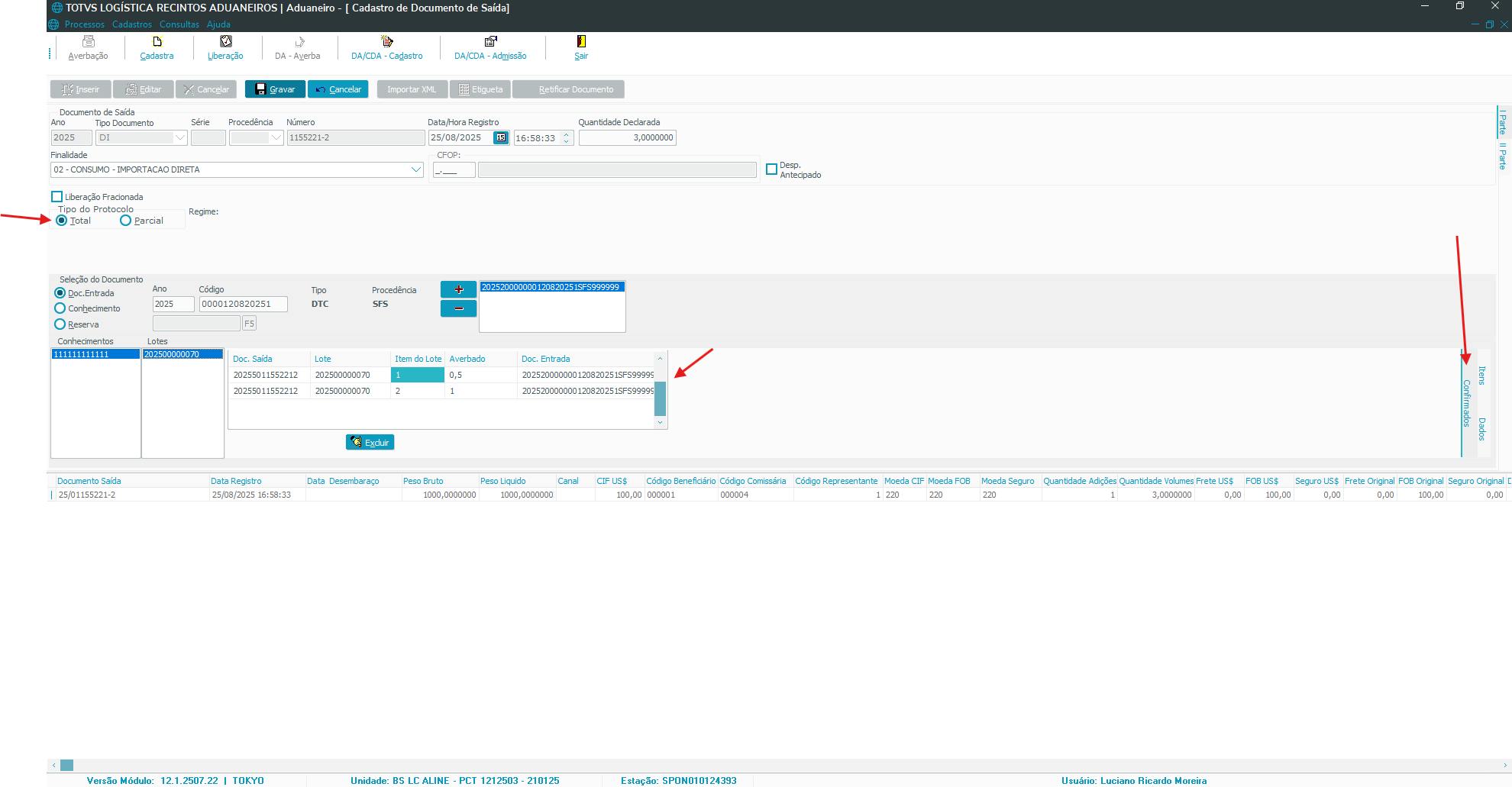Click the Importar XML button
The image size is (1512, 787).
(412, 89)
